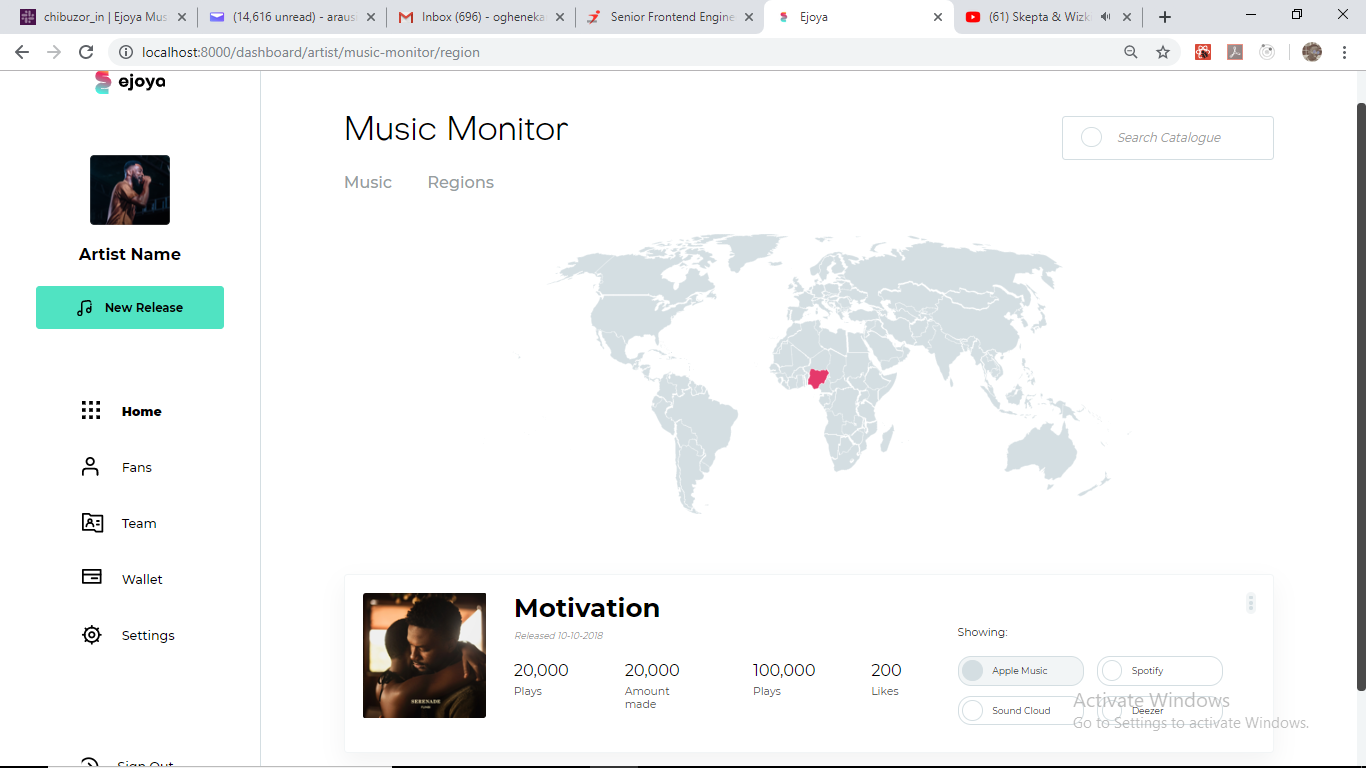Click the browser reload icon
Image resolution: width=1366 pixels, height=768 pixels.
pos(86,52)
